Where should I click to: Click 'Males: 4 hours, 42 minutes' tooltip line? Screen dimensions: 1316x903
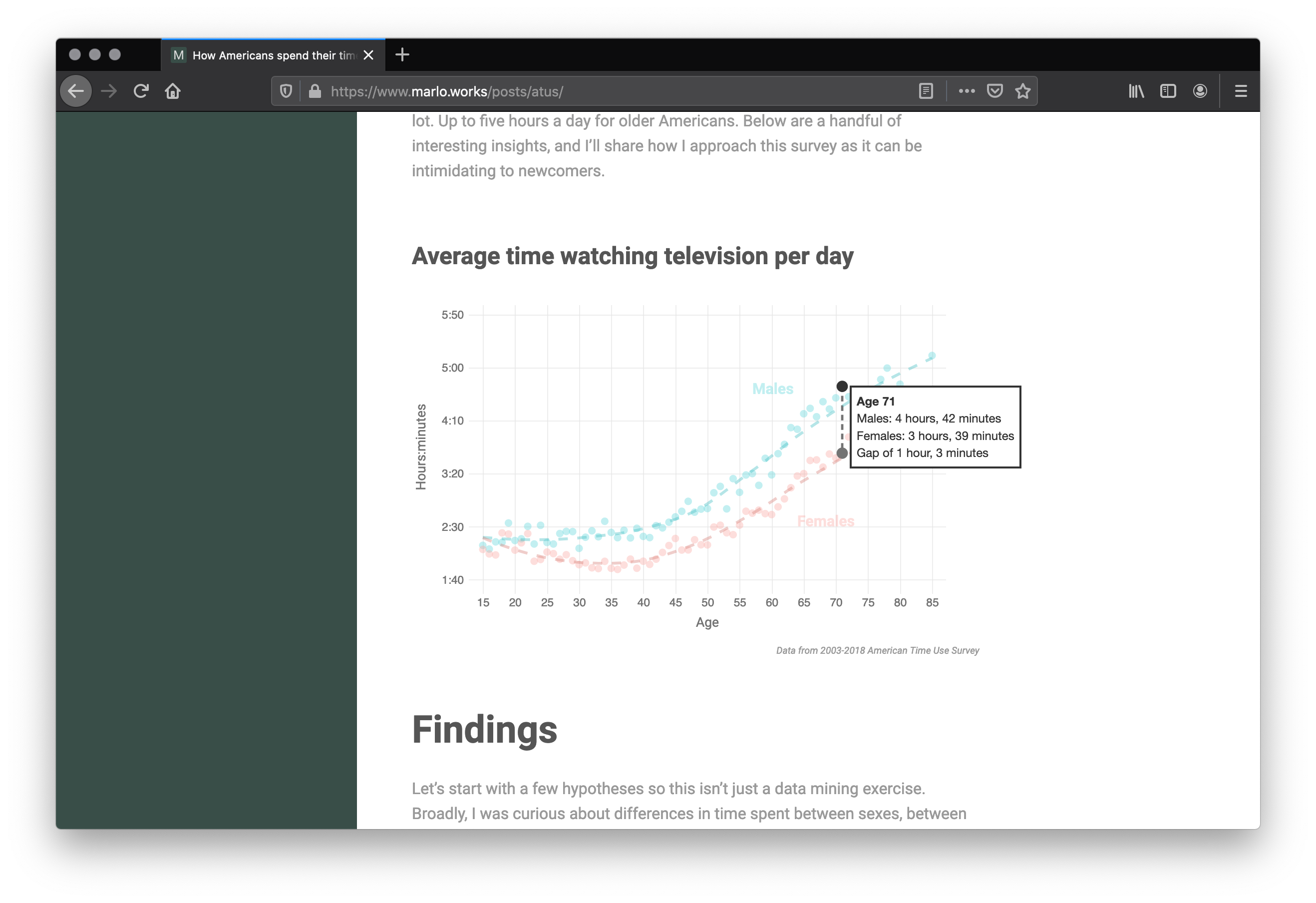pyautogui.click(x=928, y=419)
